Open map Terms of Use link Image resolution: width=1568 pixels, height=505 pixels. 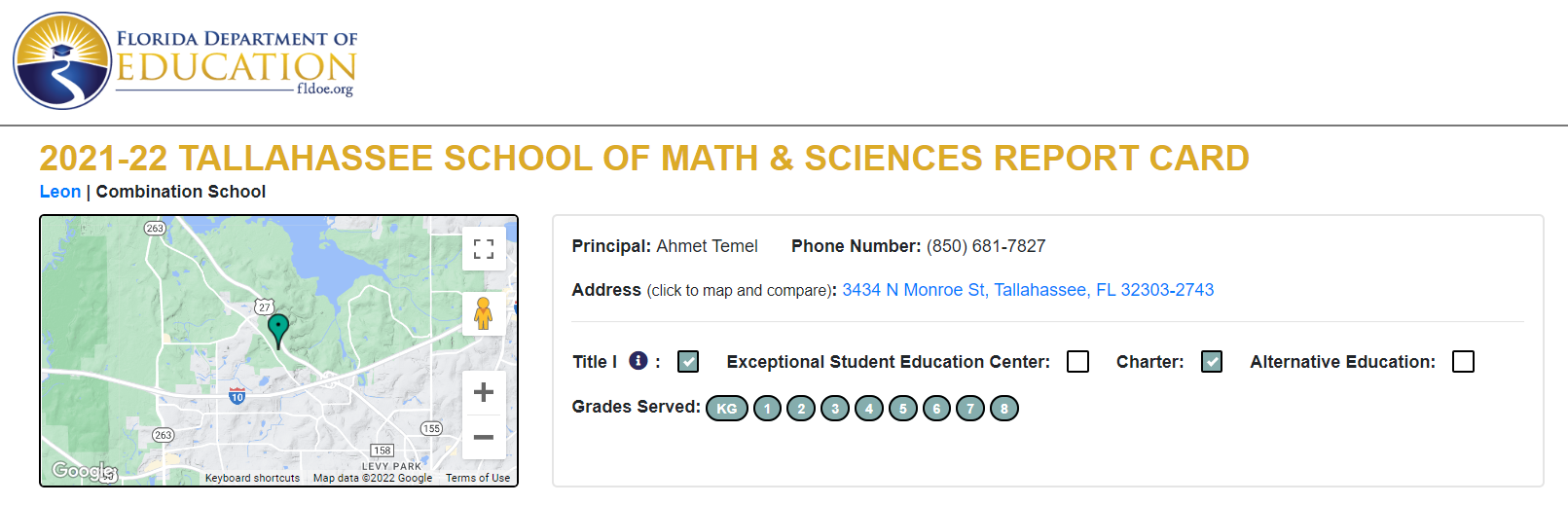pos(478,478)
